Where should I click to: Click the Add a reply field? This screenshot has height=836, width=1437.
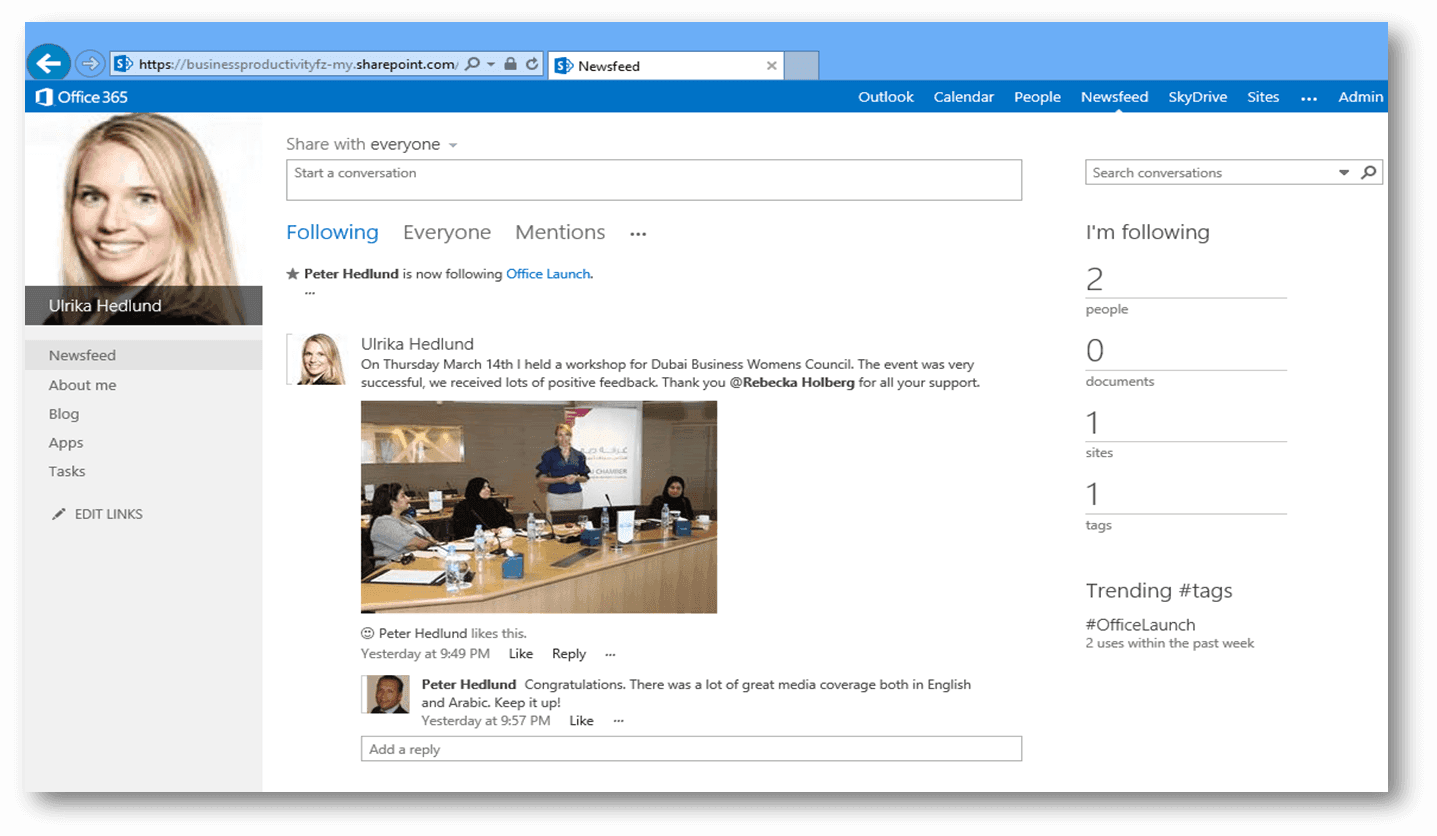click(x=691, y=748)
